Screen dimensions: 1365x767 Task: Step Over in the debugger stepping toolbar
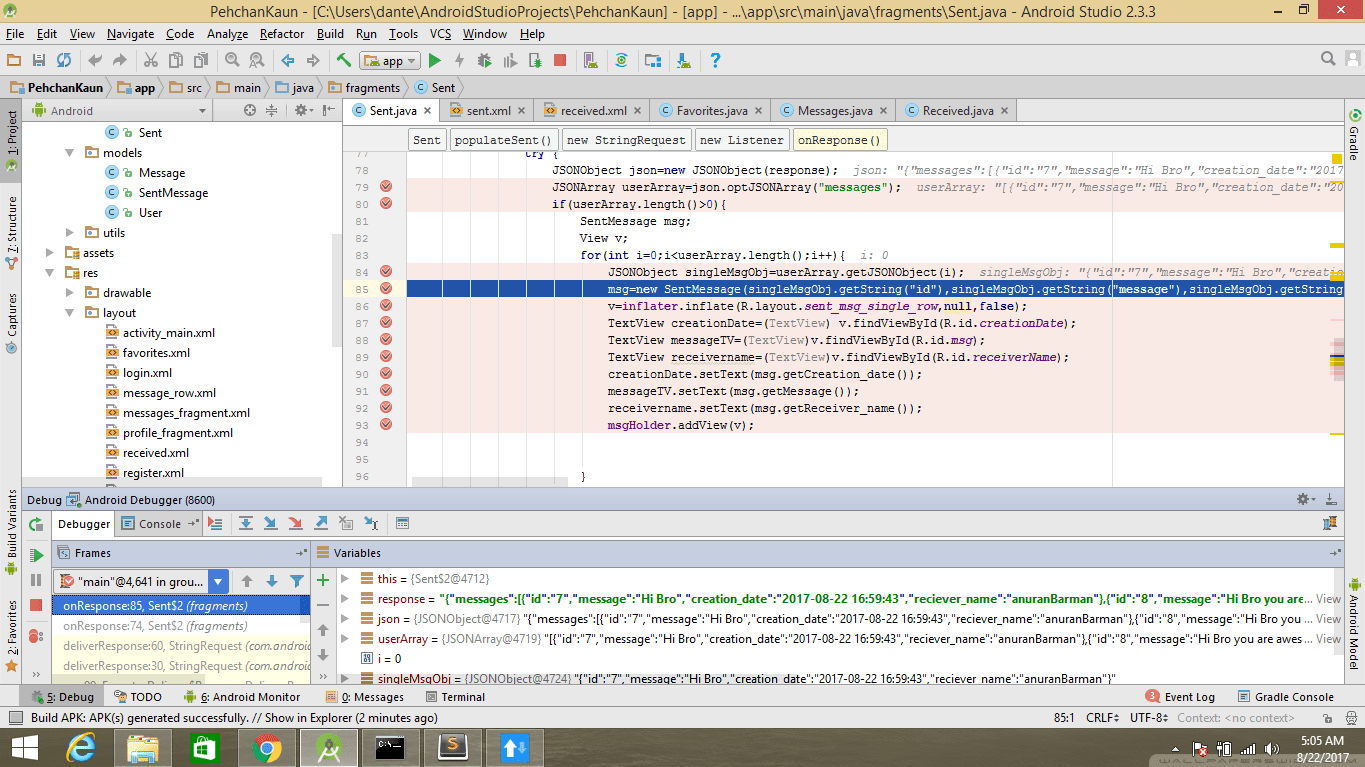pyautogui.click(x=245, y=523)
